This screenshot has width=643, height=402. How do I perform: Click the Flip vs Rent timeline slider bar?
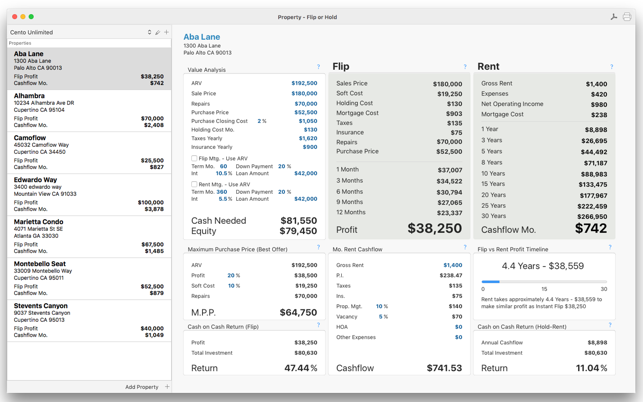pos(544,282)
